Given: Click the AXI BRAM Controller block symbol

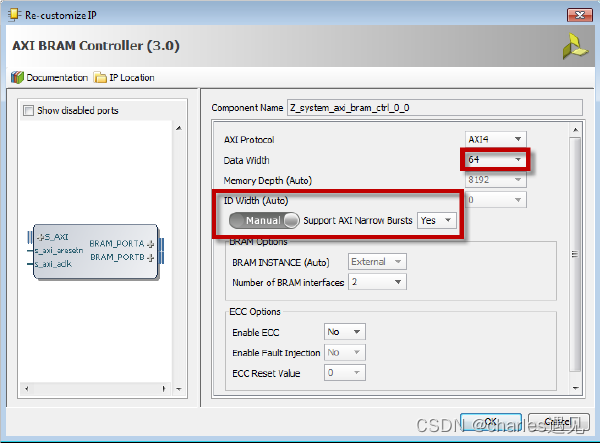Looking at the screenshot, I should coord(96,251).
